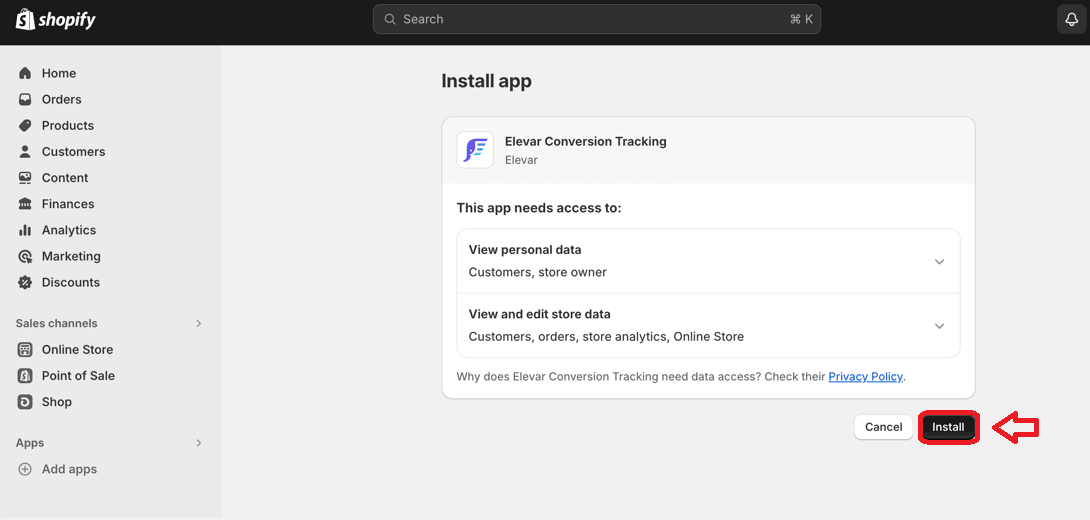Click the Marketing target icon

coord(25,257)
